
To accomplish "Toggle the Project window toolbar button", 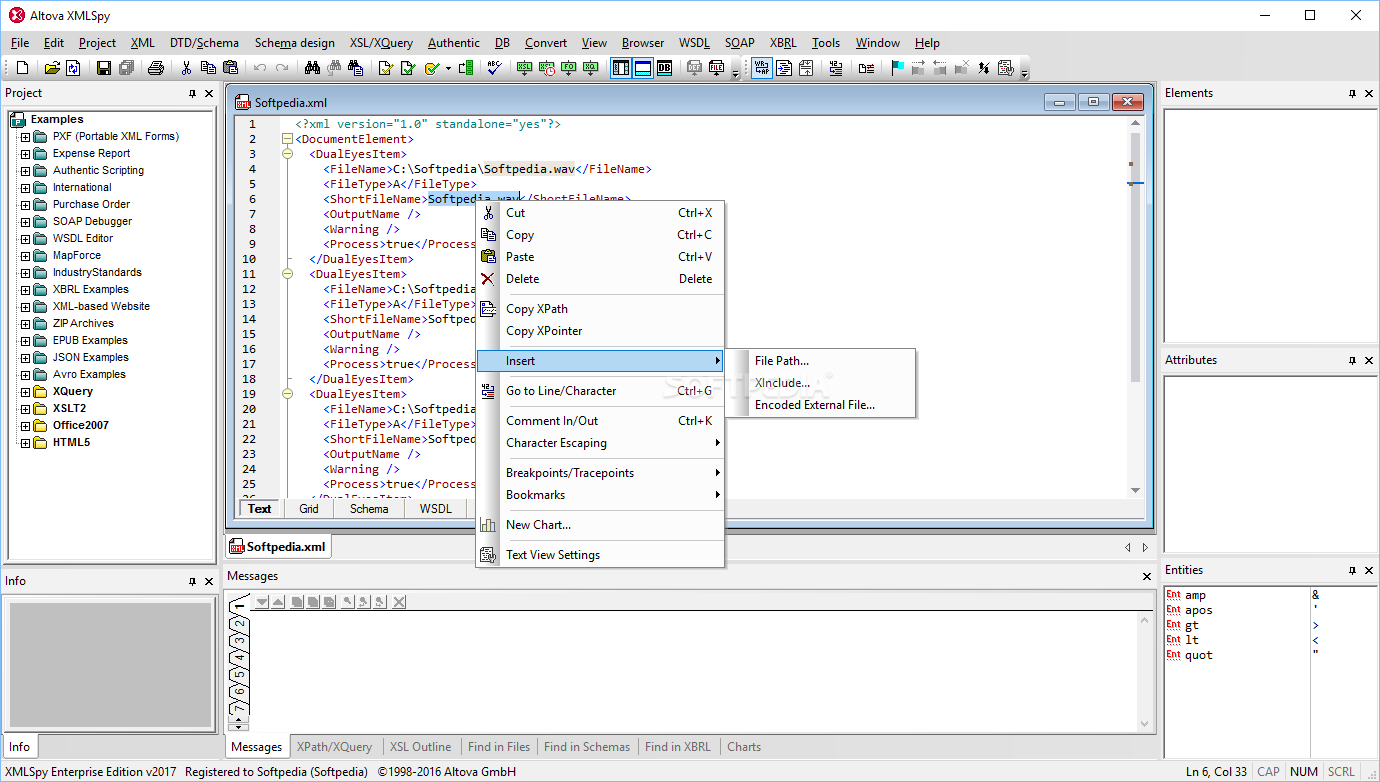I will pos(621,68).
